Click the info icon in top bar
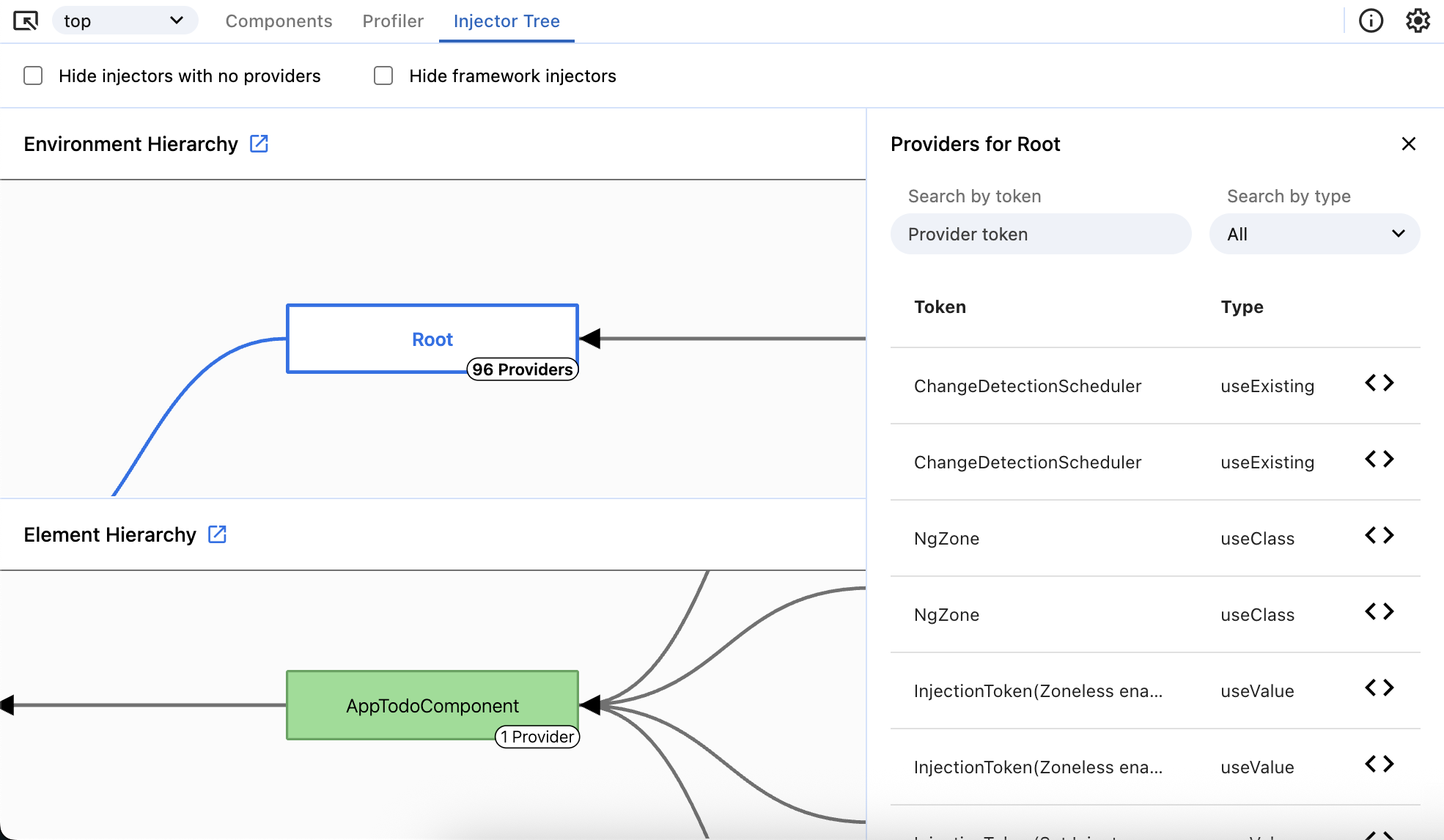 tap(1371, 21)
